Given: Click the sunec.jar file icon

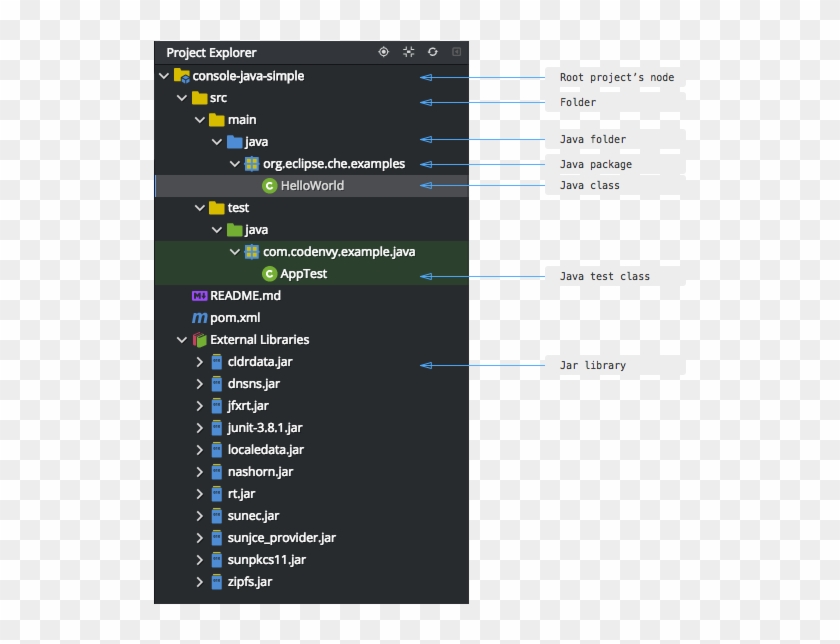Looking at the screenshot, I should click(x=216, y=516).
